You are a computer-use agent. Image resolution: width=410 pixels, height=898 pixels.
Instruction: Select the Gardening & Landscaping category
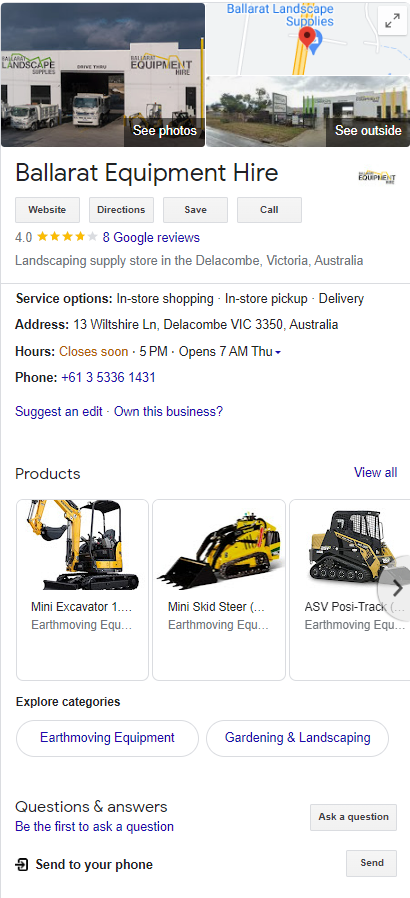pyautogui.click(x=297, y=738)
